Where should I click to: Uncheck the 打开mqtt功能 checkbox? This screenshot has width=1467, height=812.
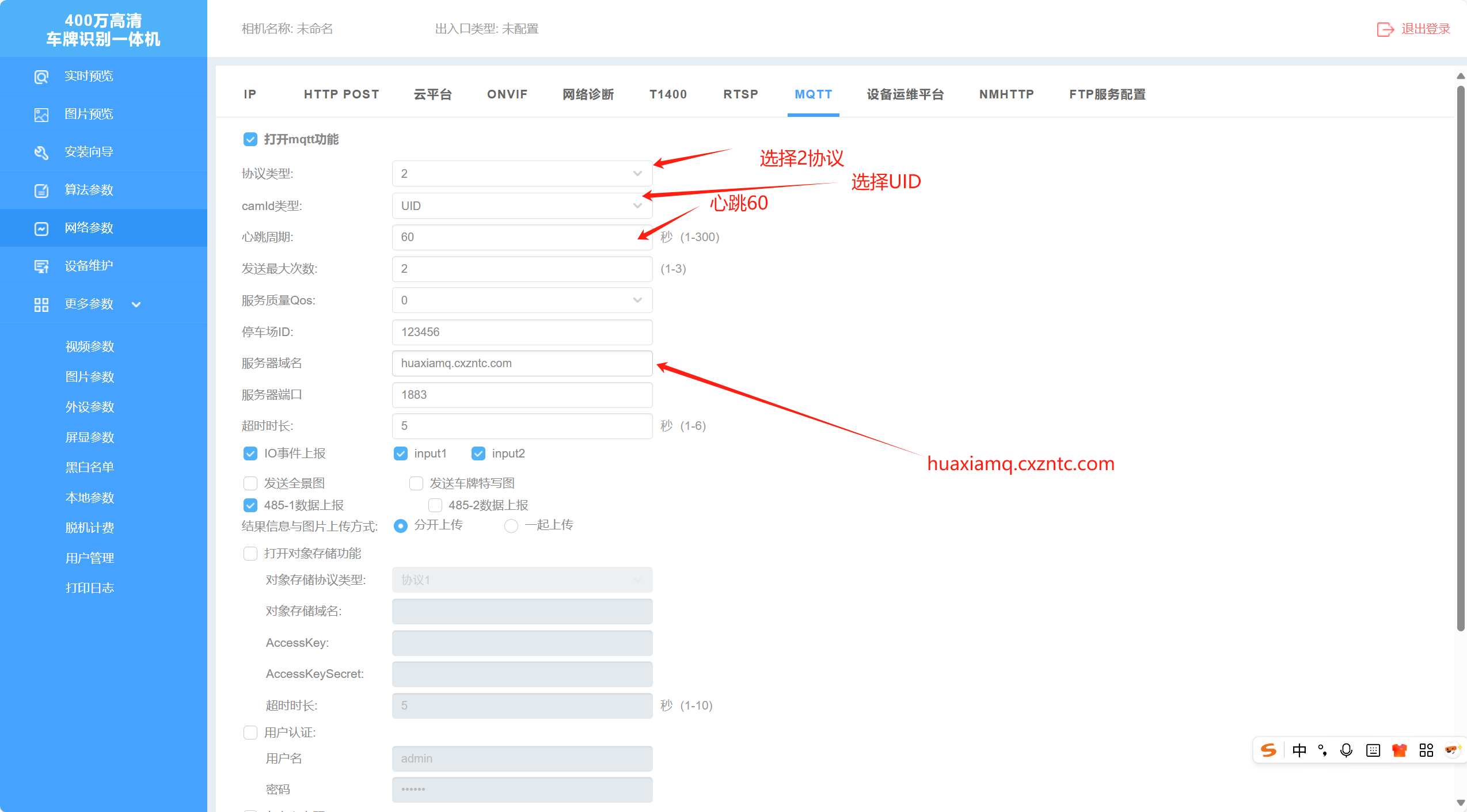point(250,139)
